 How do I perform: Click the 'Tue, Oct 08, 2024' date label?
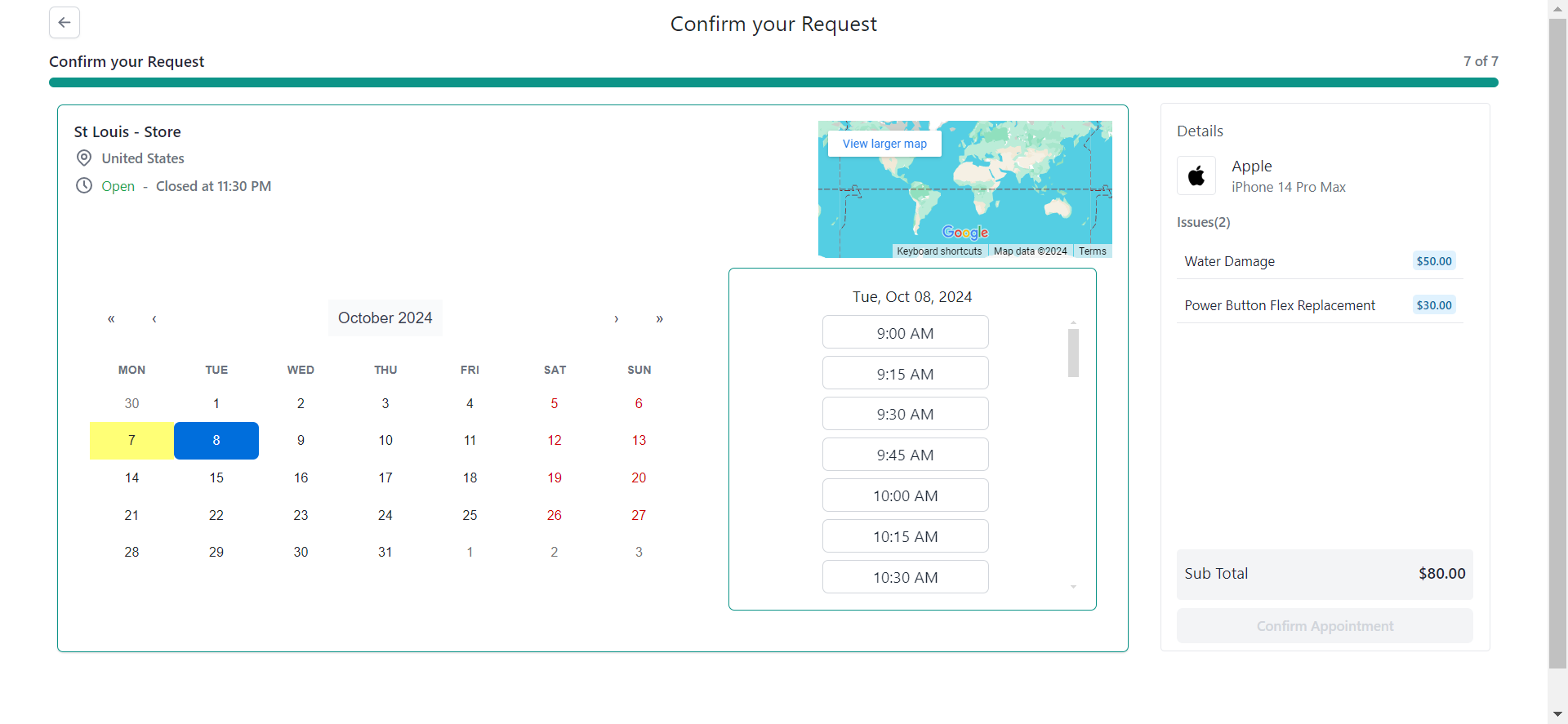click(x=912, y=297)
